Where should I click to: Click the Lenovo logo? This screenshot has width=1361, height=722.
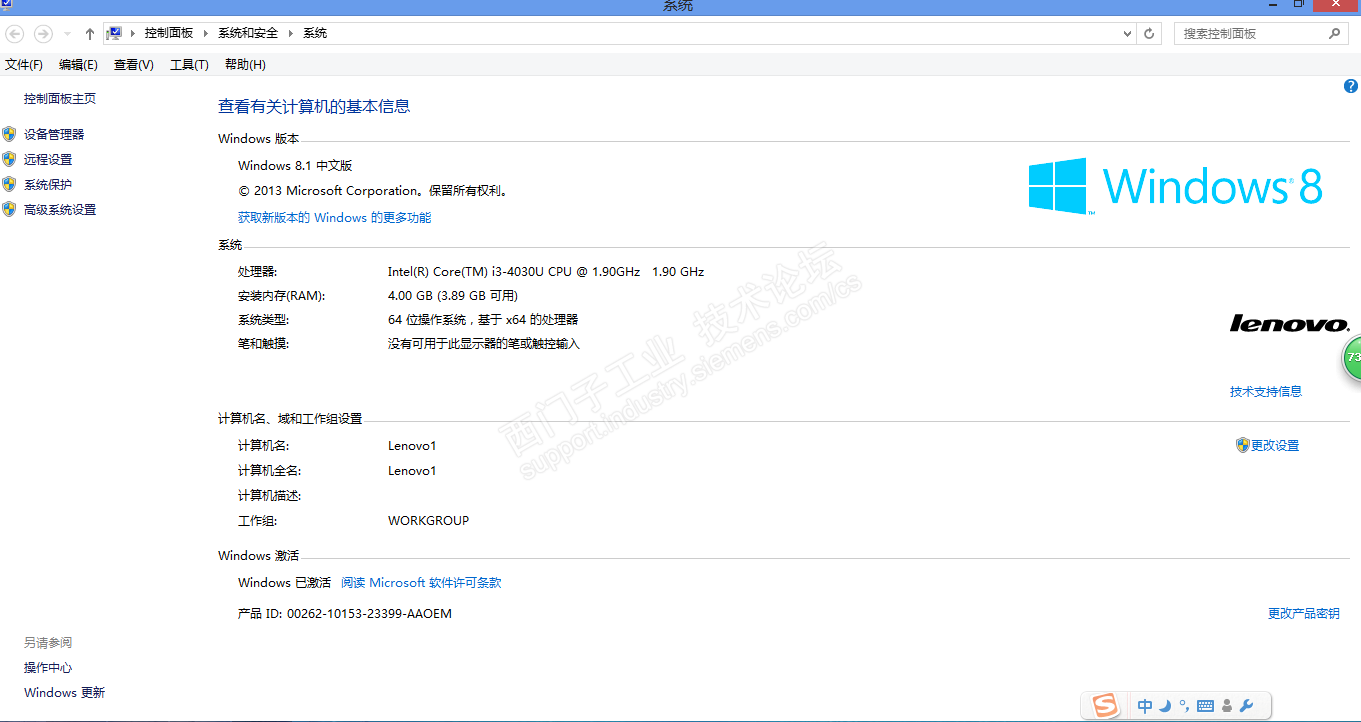[x=1289, y=323]
